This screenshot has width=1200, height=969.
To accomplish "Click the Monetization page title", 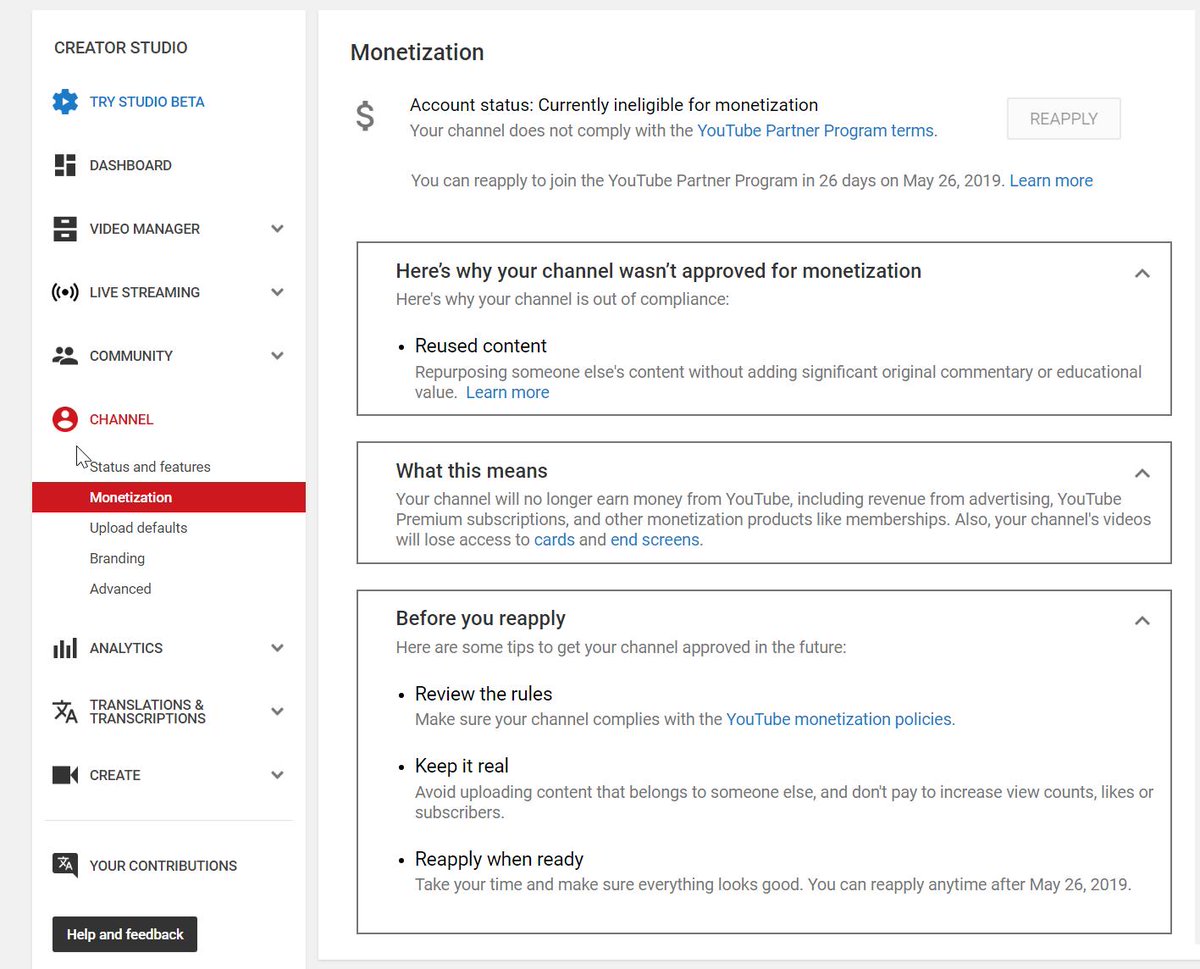I will pos(417,52).
